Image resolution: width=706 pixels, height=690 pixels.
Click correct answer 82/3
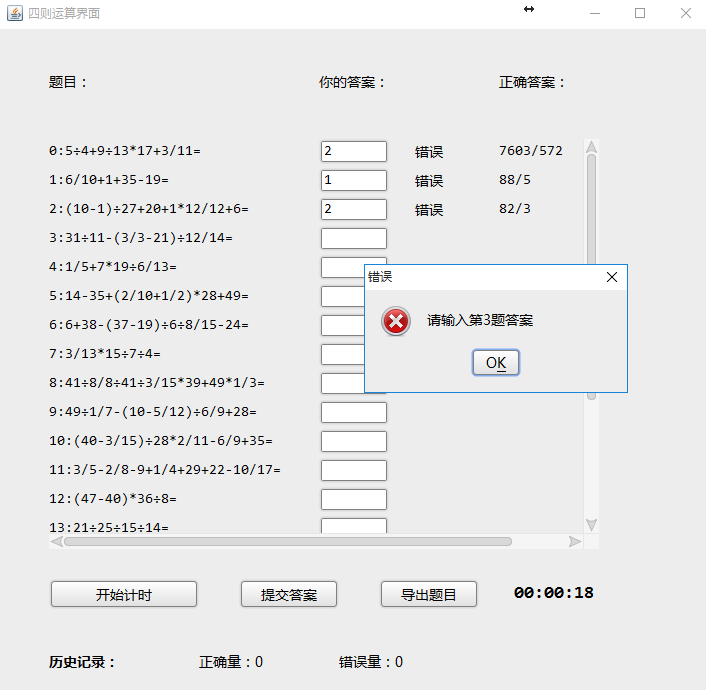(515, 209)
